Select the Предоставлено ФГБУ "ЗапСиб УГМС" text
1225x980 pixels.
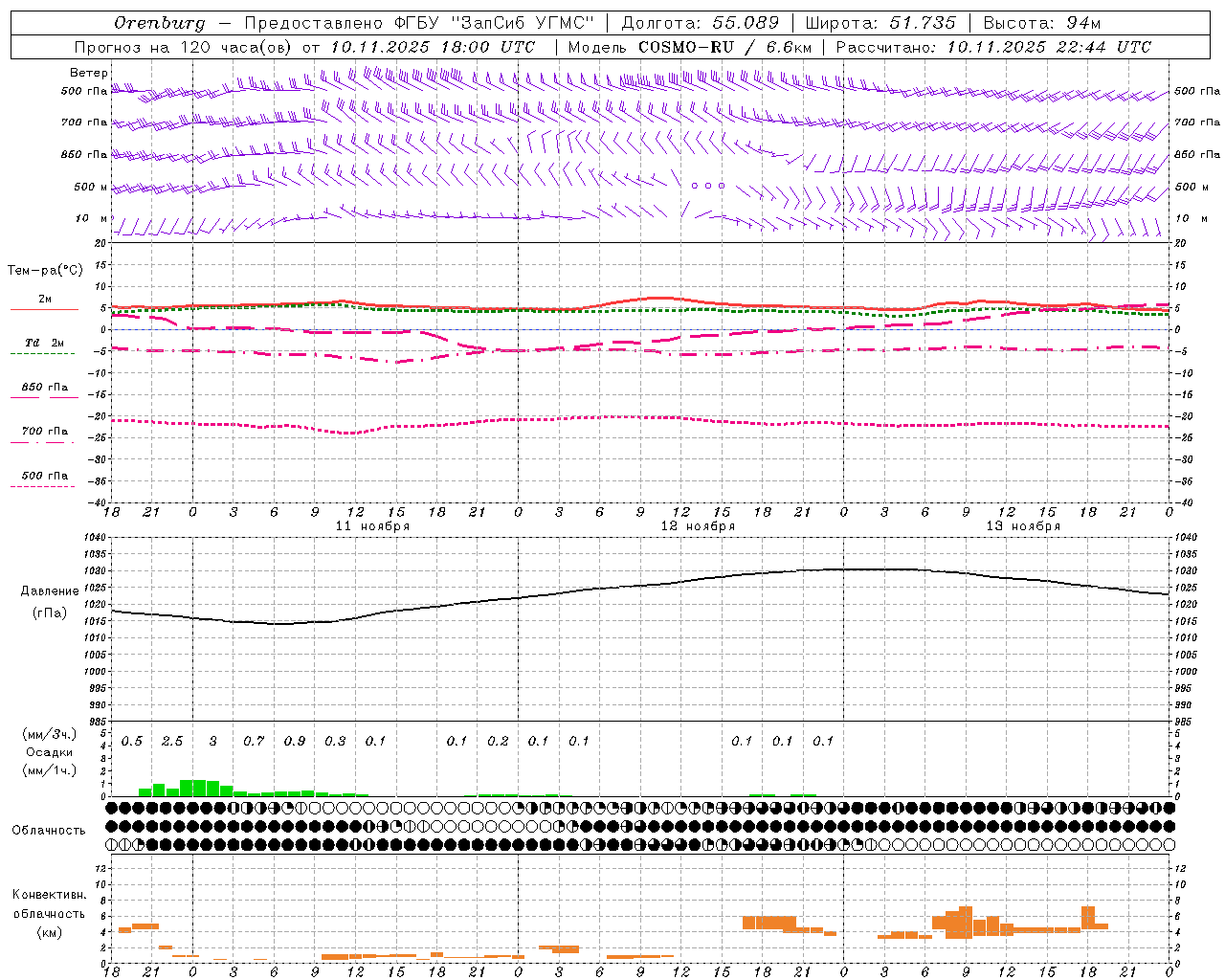point(419,23)
